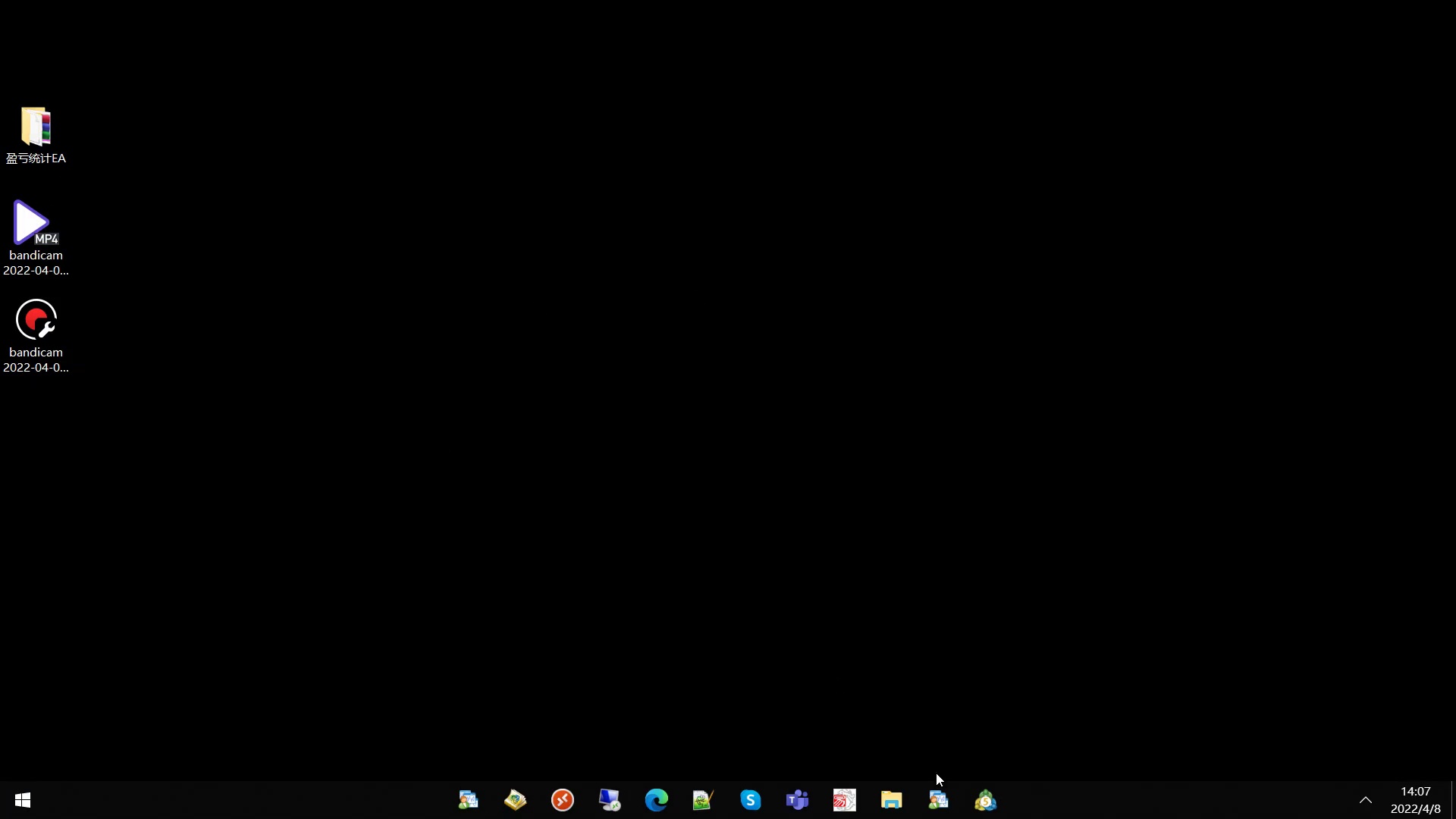The height and width of the screenshot is (819, 1456).
Task: Open MetaTrader 4 icon beside File Explorer
Action: coord(938,800)
